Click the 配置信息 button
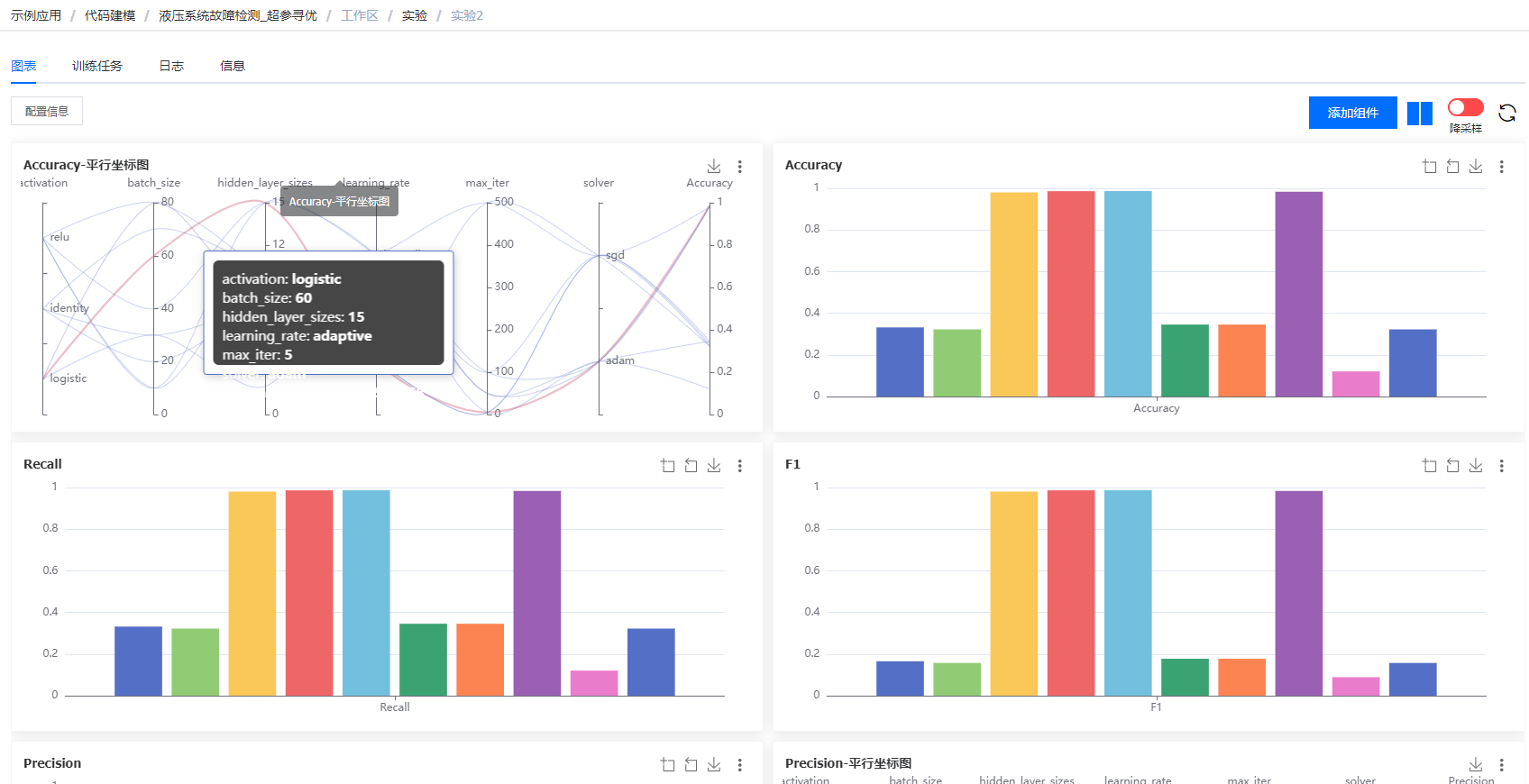Screen dimensions: 1529x784 click(47, 111)
